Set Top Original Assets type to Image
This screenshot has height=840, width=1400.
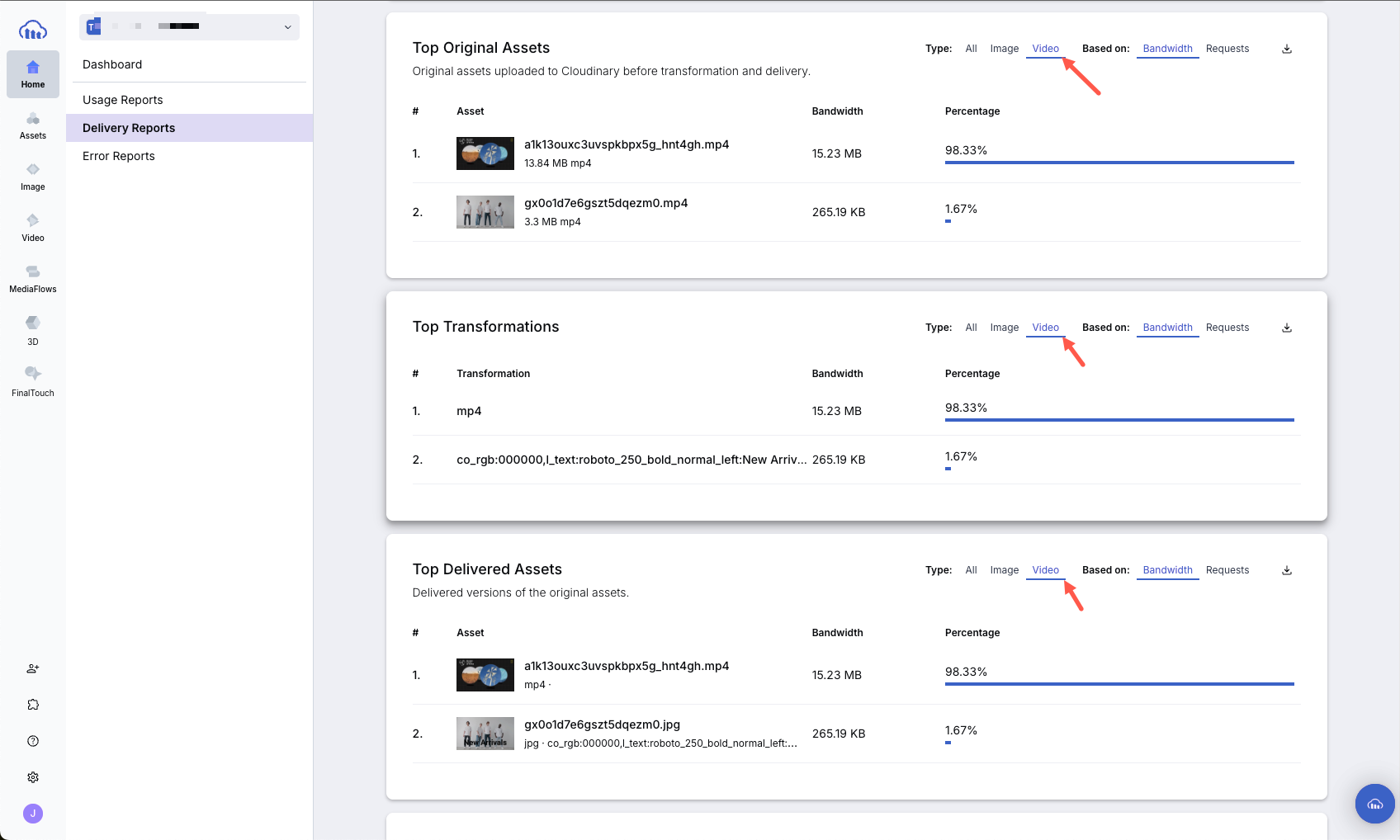tap(1004, 49)
